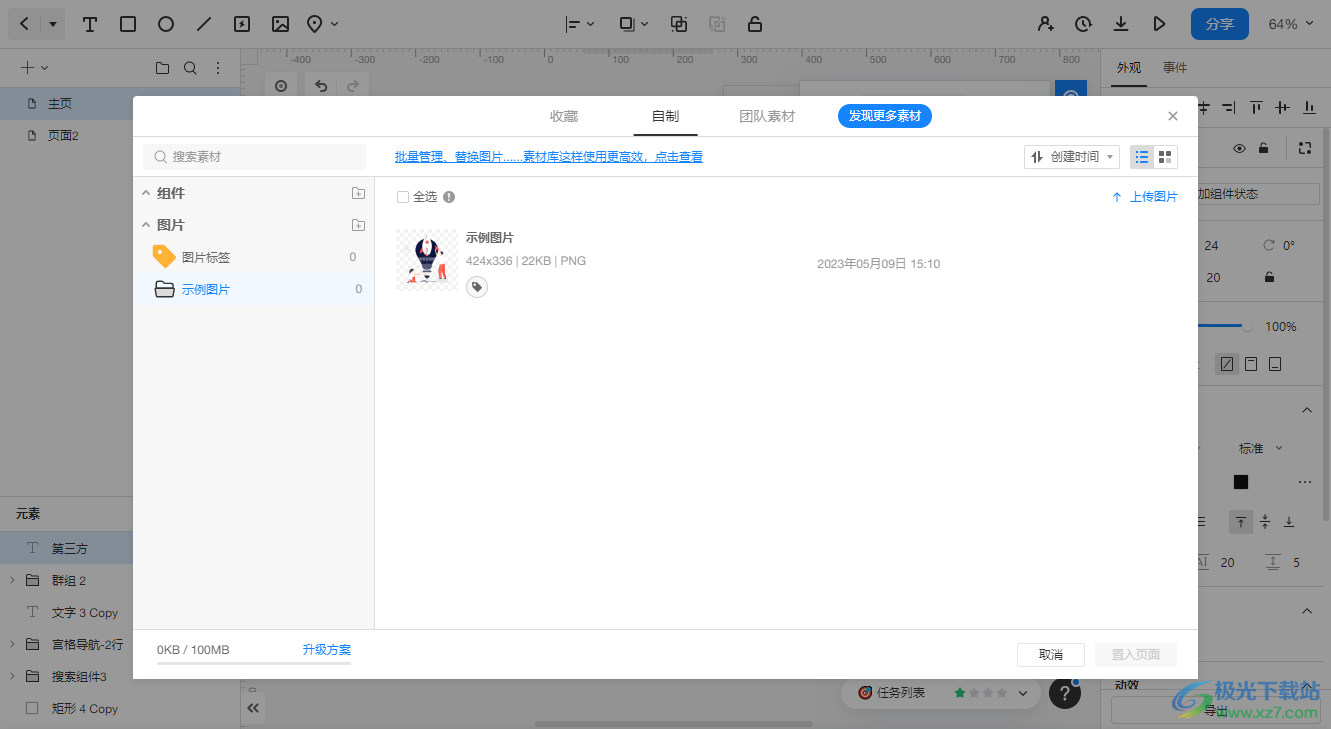The width and height of the screenshot is (1331, 729).
Task: Select the Line drawing tool
Action: pos(202,23)
